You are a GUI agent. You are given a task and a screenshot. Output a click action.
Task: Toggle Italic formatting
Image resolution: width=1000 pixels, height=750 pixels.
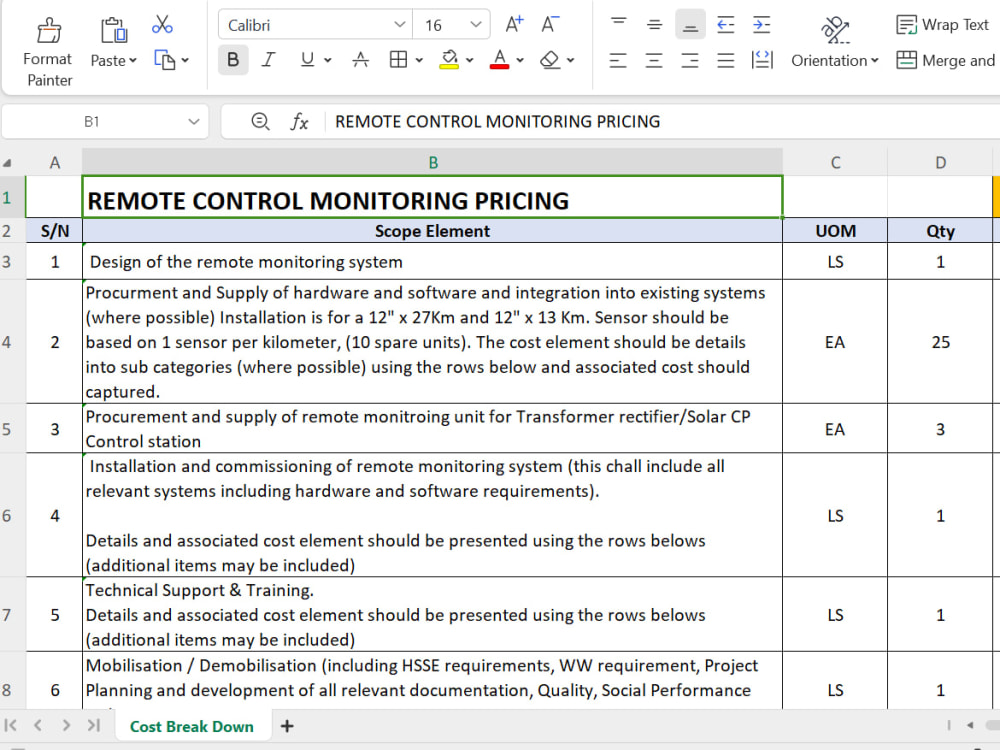pos(268,60)
